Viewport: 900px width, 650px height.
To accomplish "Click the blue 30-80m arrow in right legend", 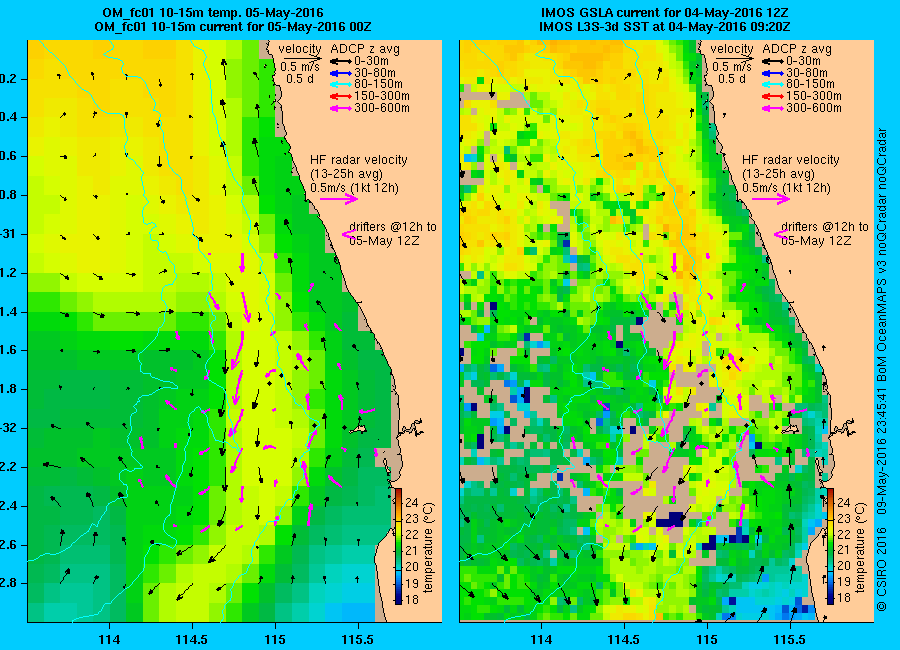I will [x=773, y=73].
